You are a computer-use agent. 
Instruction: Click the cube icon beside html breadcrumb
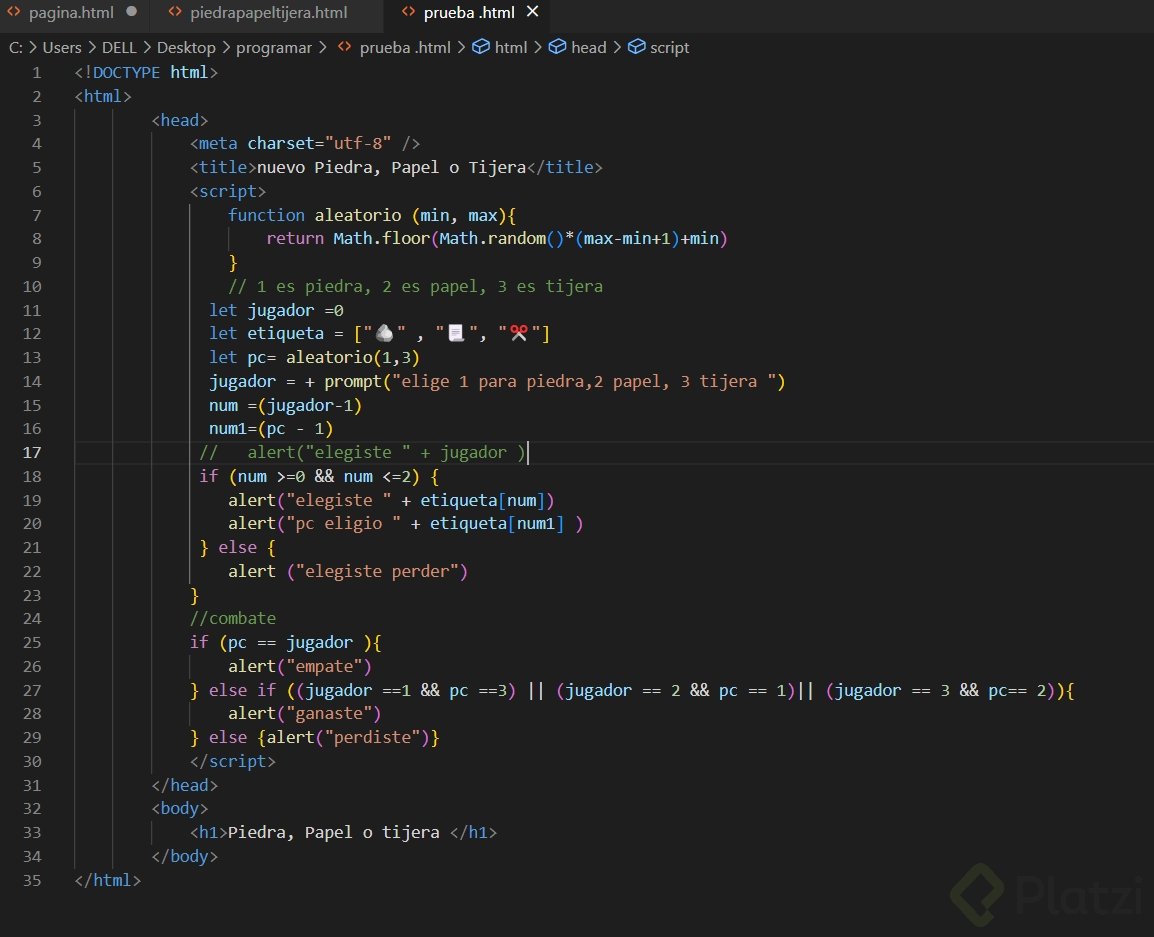click(x=481, y=47)
